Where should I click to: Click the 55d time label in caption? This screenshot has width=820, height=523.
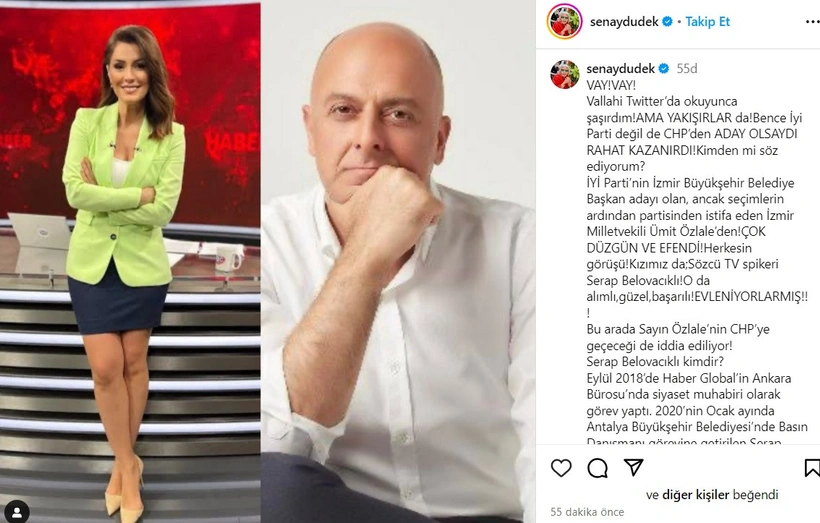pos(687,69)
